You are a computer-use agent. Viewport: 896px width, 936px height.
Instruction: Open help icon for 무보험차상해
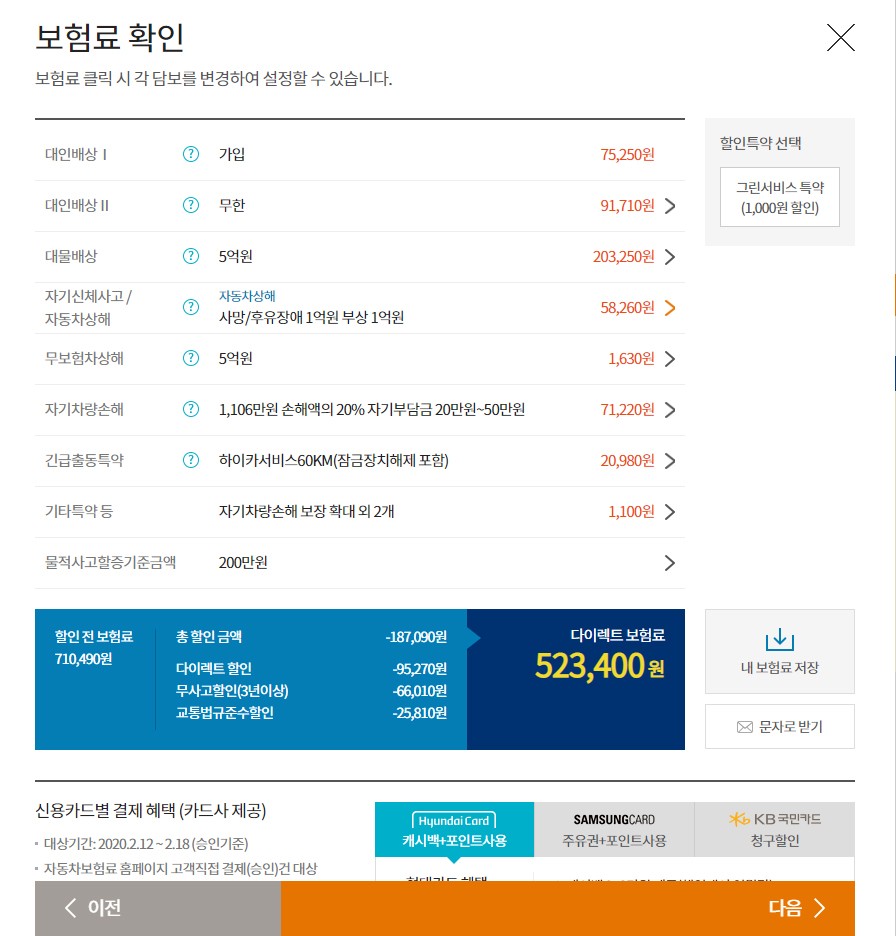point(190,358)
